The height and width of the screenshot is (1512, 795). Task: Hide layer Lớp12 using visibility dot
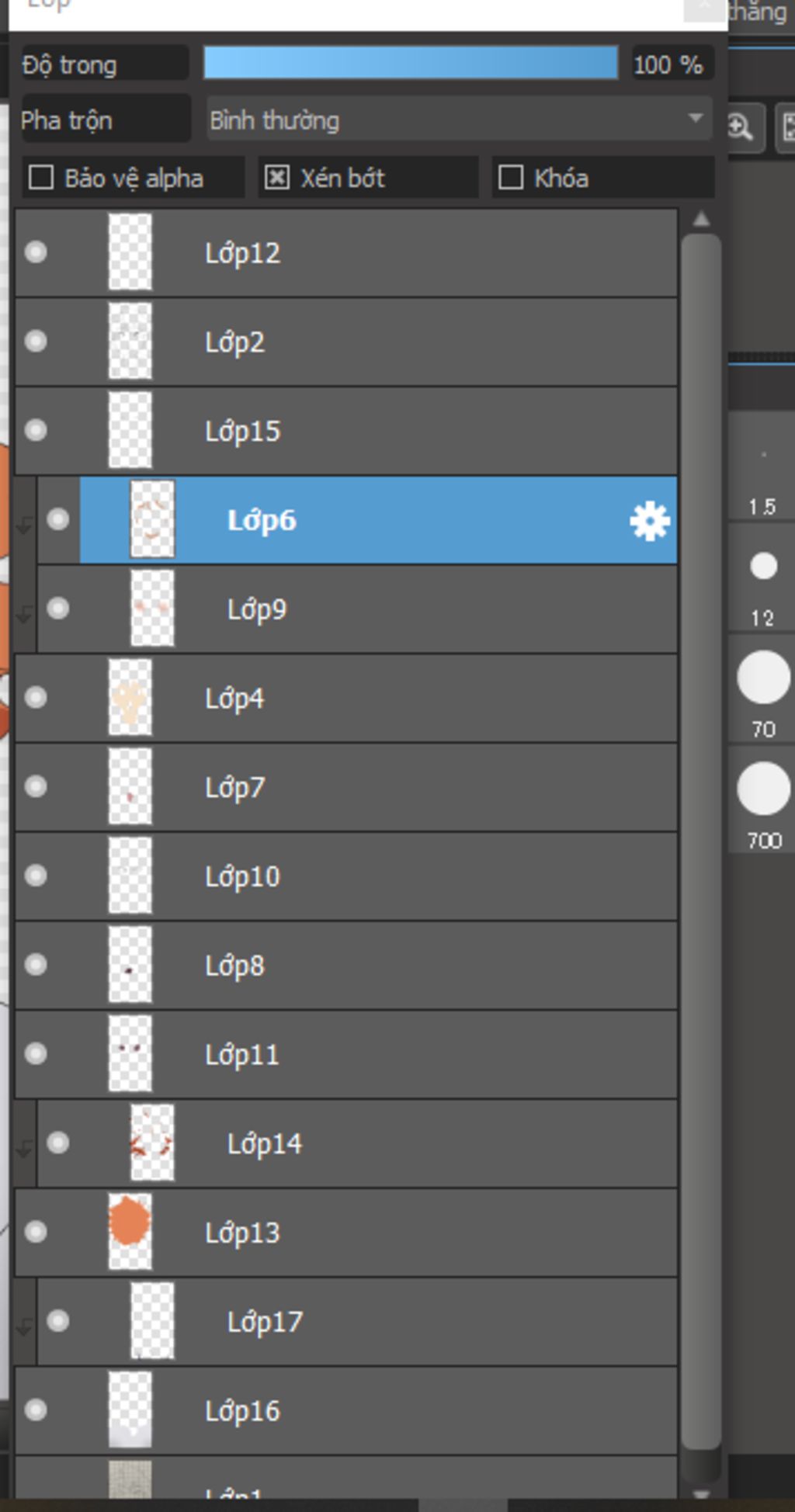(x=36, y=252)
